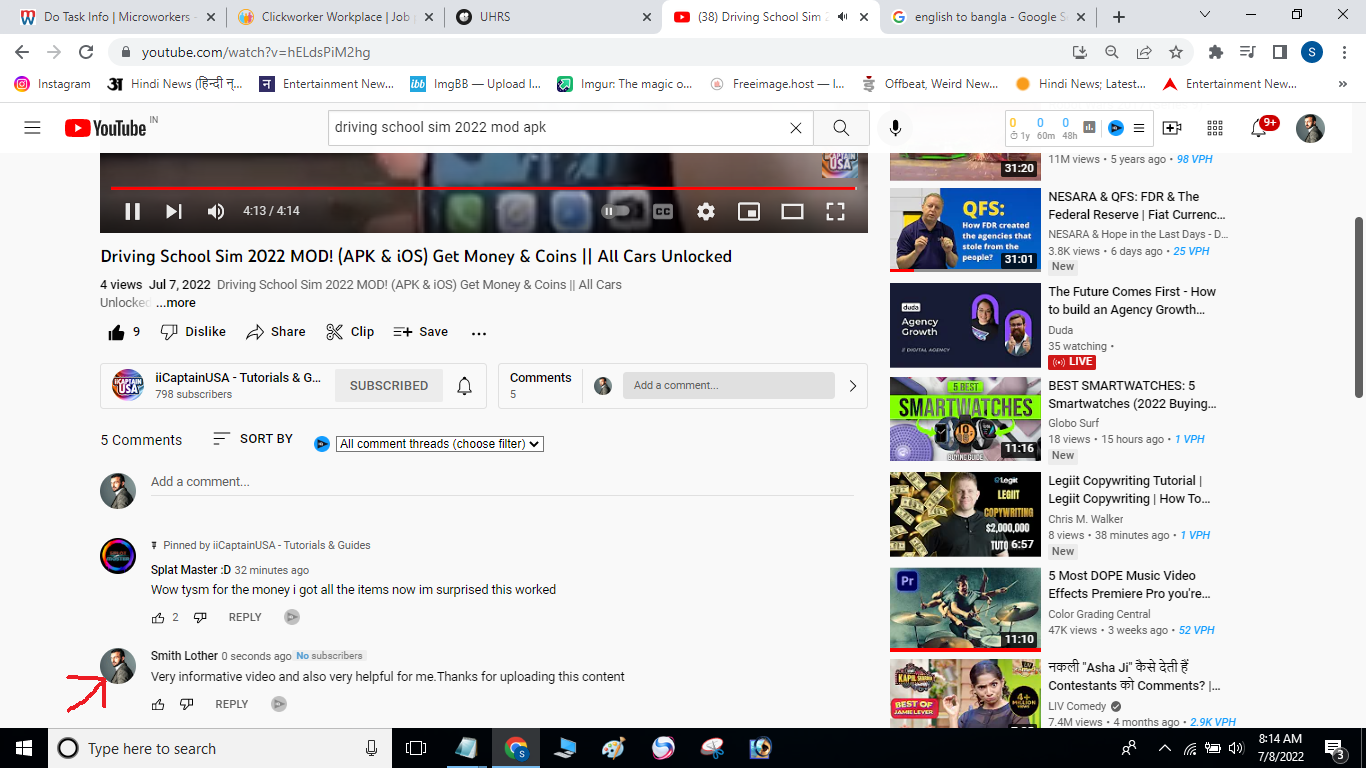The height and width of the screenshot is (768, 1366).
Task: Toggle closed captions with the CC button
Action: (x=663, y=211)
